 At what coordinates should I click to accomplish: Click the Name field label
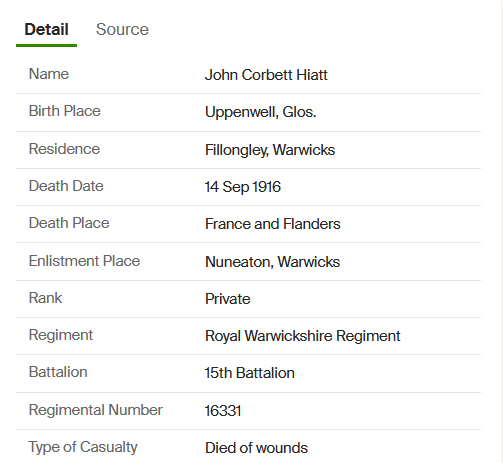click(49, 74)
